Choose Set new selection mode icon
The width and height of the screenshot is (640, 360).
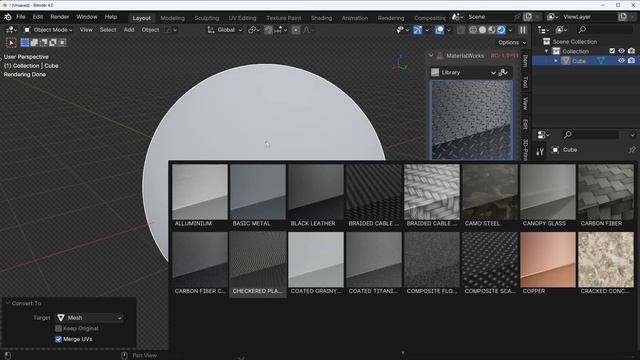(x=25, y=42)
